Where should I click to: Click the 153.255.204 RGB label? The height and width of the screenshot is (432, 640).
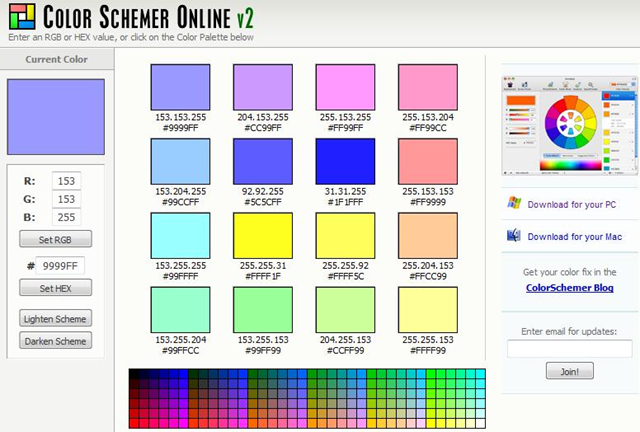pyautogui.click(x=180, y=340)
